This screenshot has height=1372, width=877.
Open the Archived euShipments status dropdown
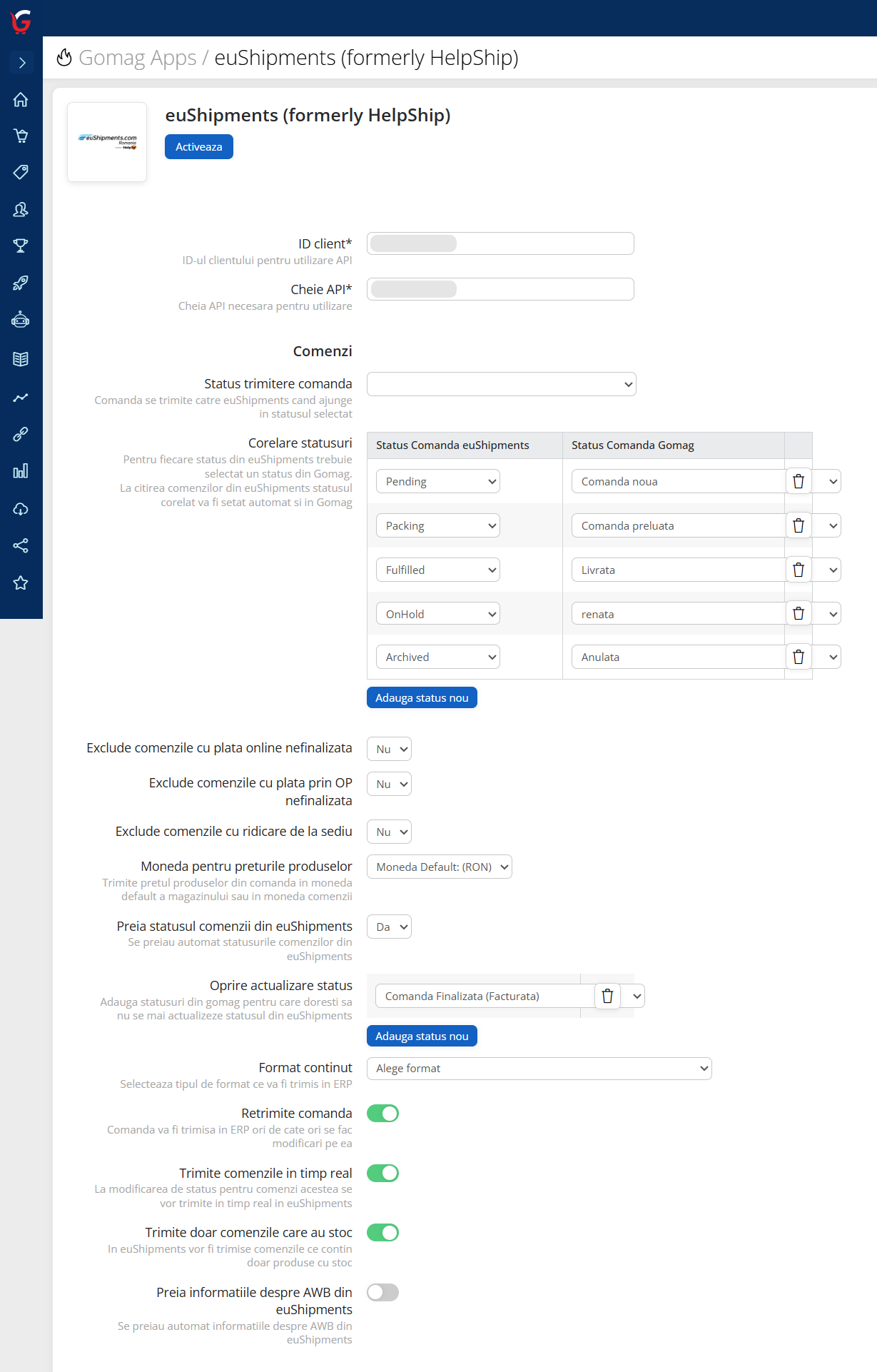click(438, 657)
